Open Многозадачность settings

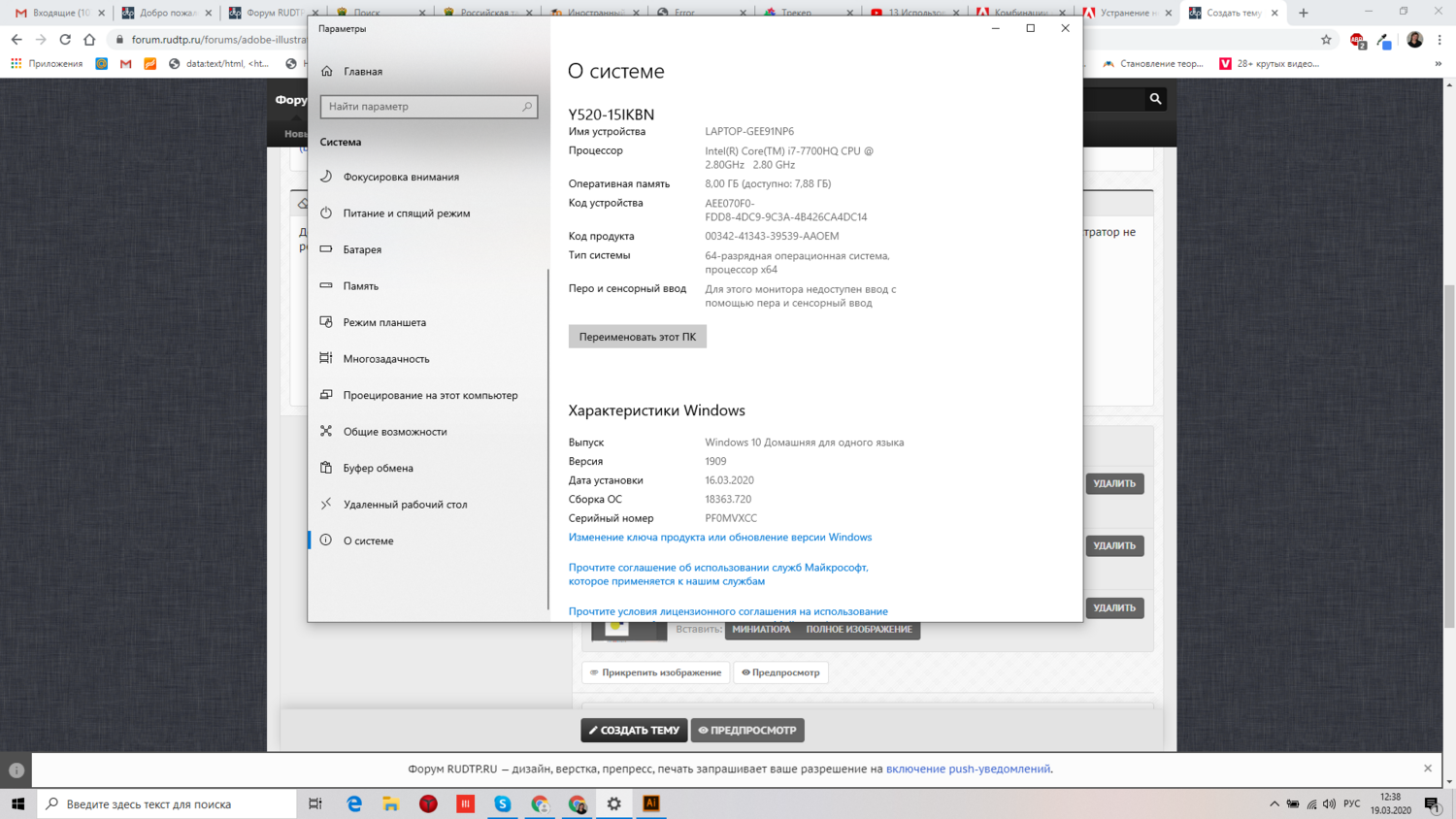click(x=386, y=359)
